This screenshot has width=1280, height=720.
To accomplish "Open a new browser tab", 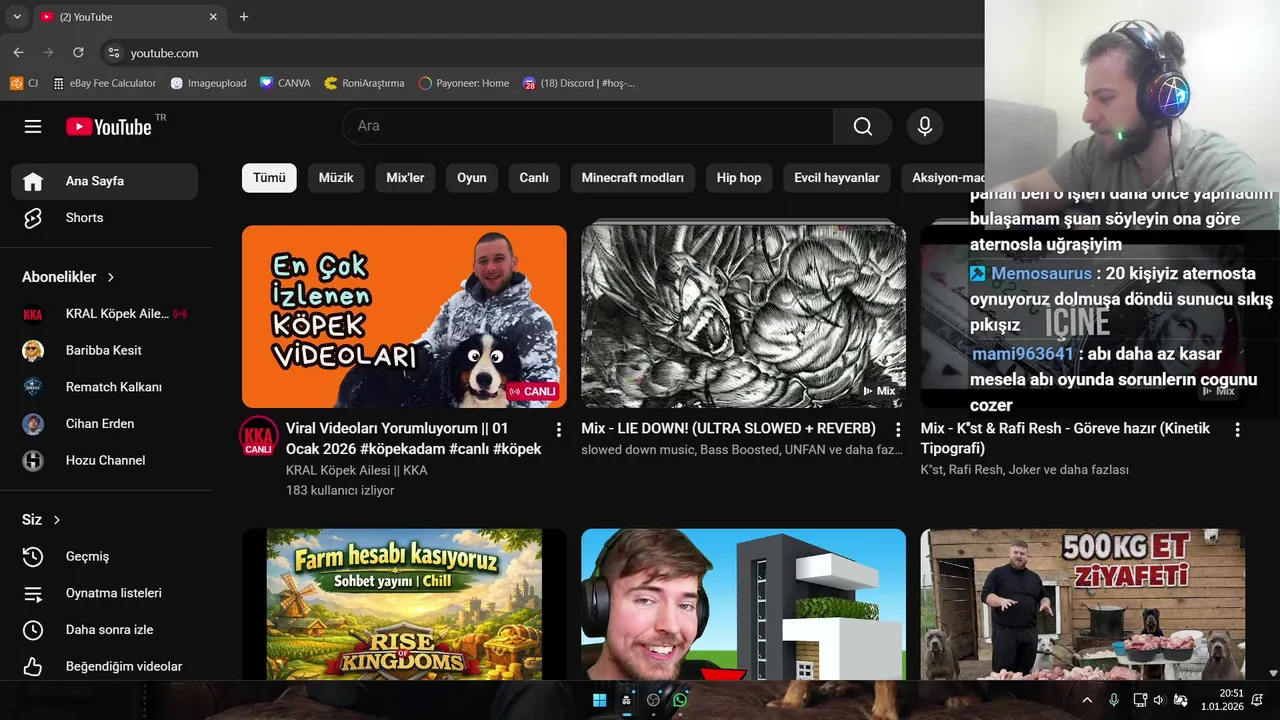I will [x=244, y=17].
